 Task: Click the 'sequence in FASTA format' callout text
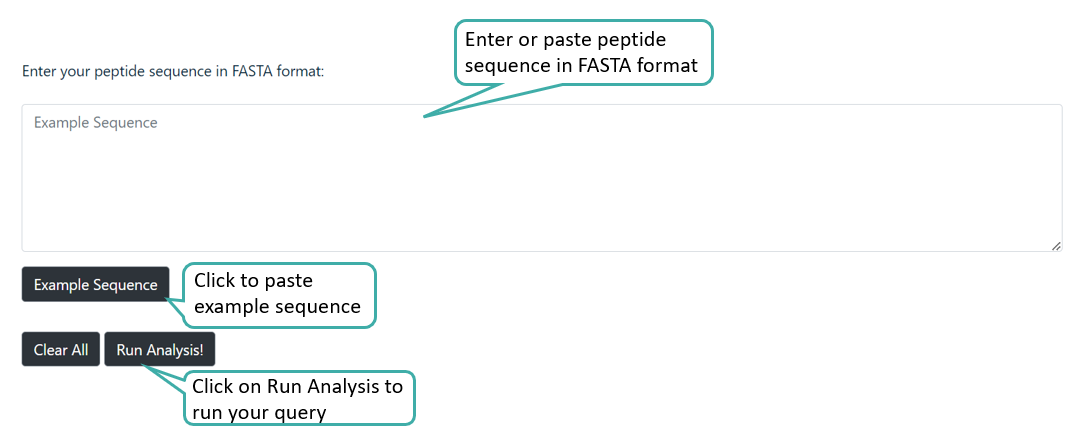(587, 67)
